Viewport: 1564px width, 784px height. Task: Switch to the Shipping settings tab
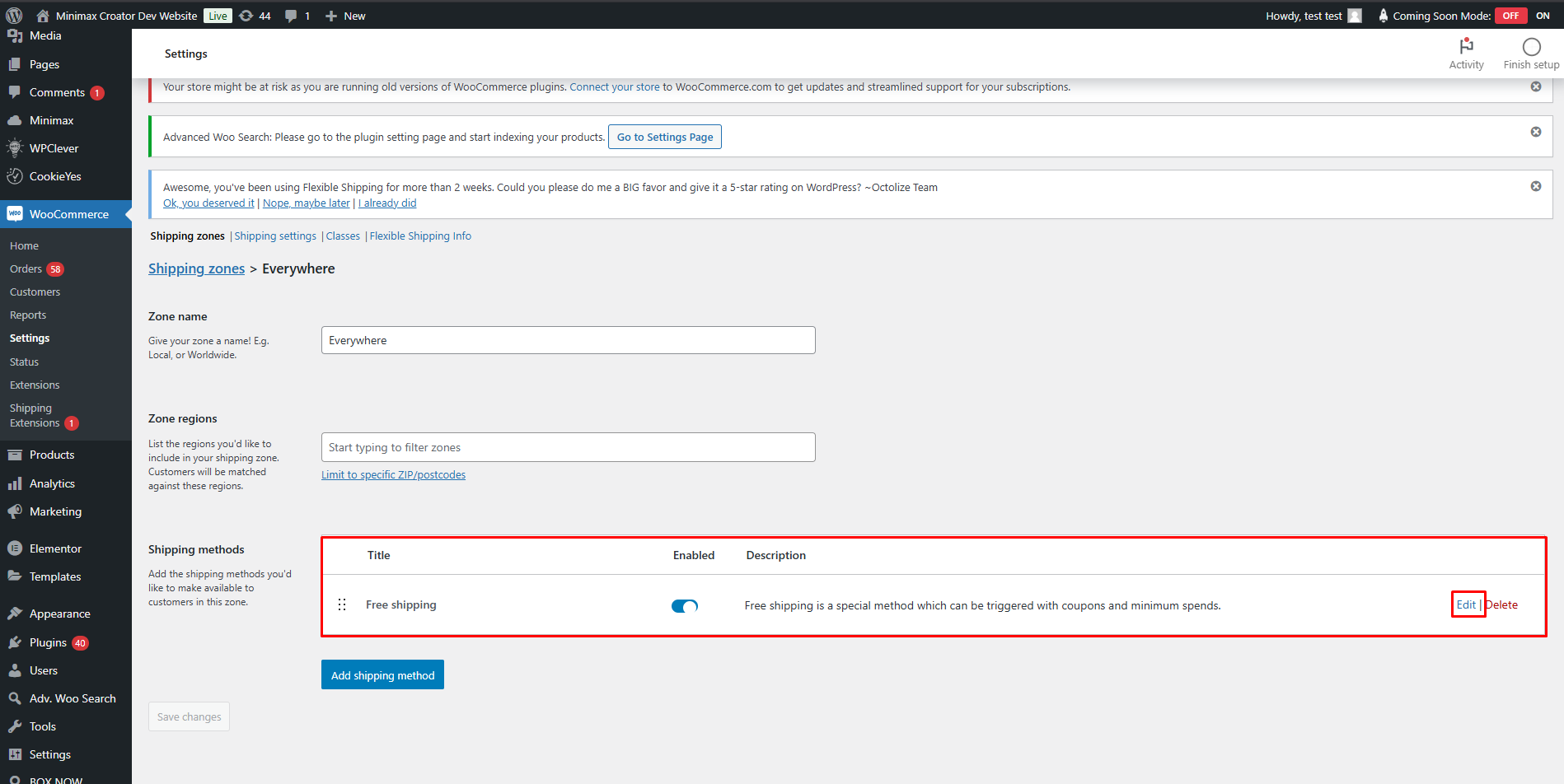pos(275,236)
